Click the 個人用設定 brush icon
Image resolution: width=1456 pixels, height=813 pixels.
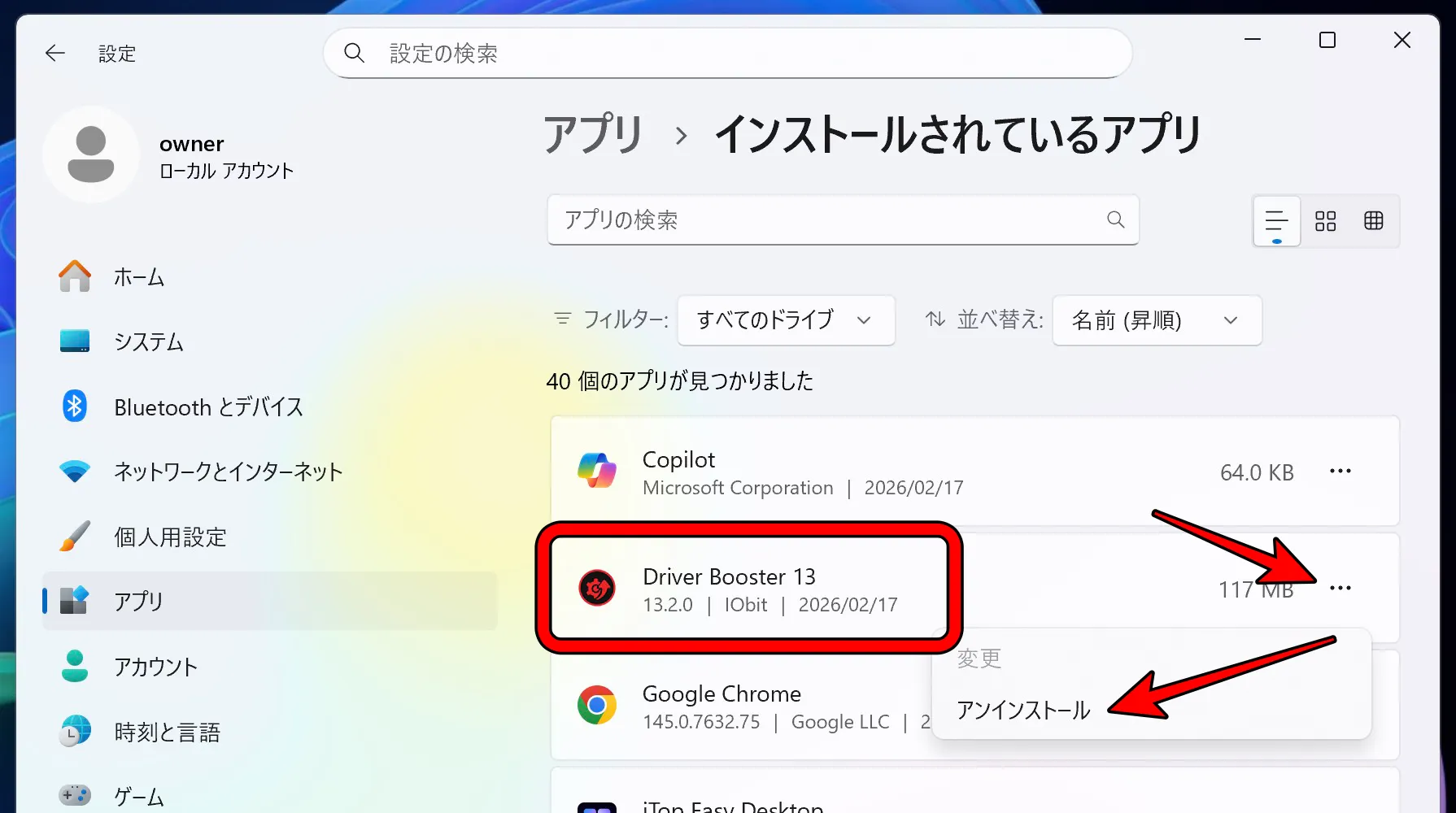(74, 537)
